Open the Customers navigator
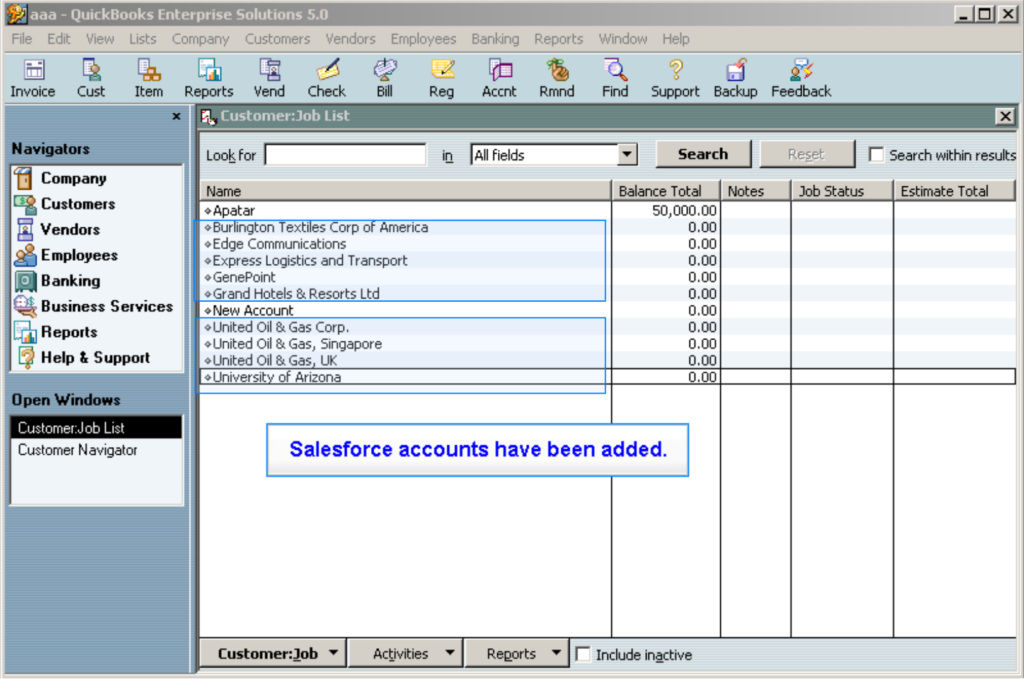The height and width of the screenshot is (679, 1024). (x=65, y=204)
